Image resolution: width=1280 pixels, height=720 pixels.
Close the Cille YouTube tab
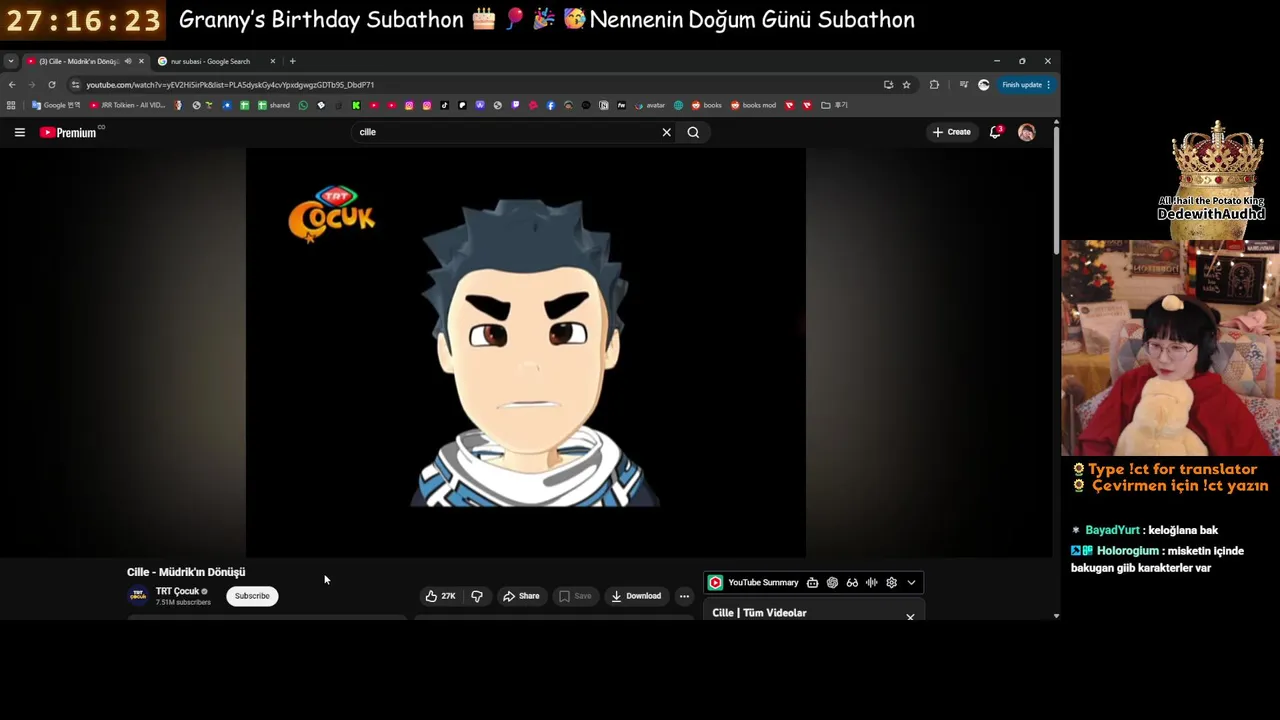[x=141, y=61]
